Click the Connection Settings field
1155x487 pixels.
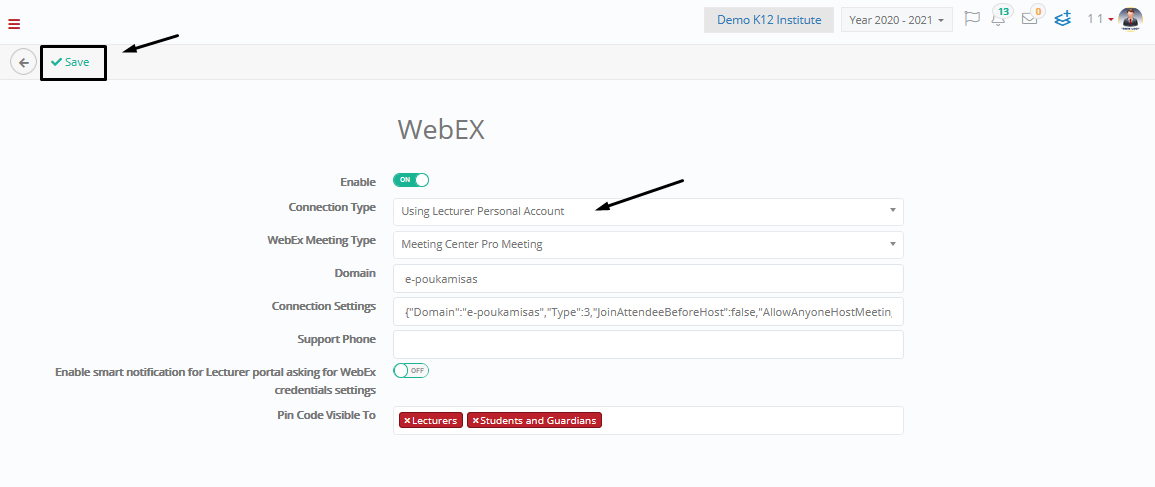click(x=648, y=312)
